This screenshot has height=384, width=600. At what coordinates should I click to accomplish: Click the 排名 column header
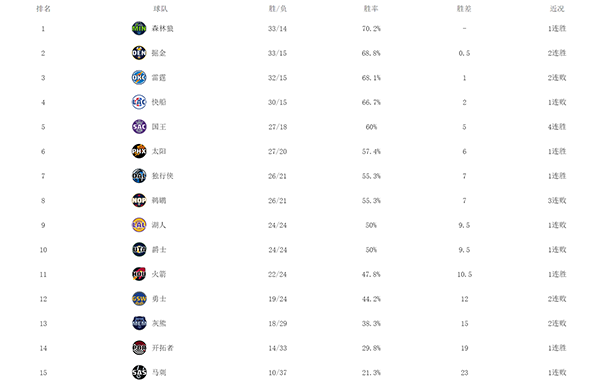coord(43,8)
